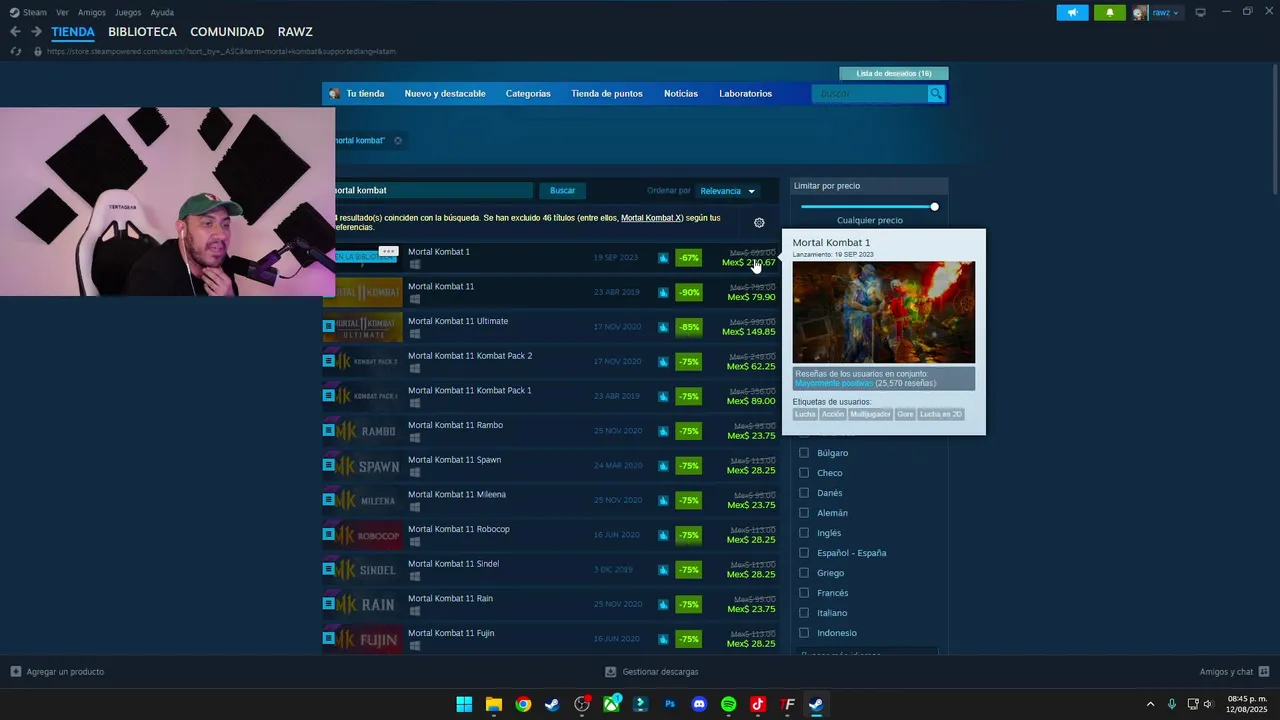Viewport: 1280px width, 720px height.
Task: Remove the 'mortal kombat' search tag
Action: [398, 141]
